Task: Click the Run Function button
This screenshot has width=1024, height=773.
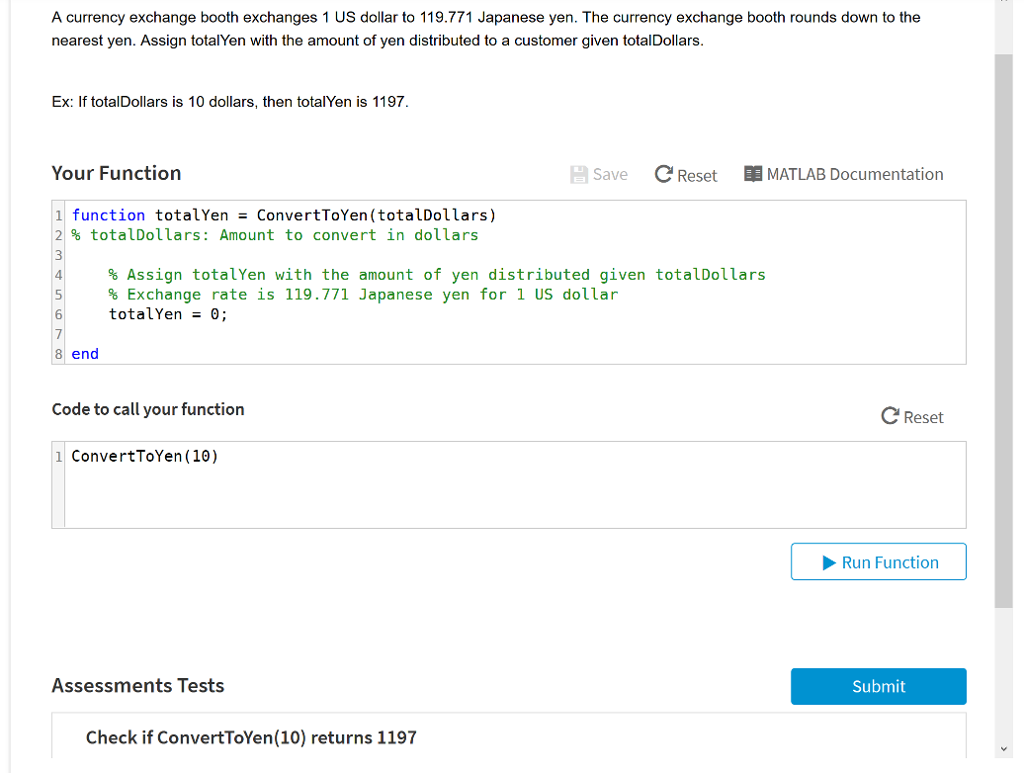Action: coord(878,561)
